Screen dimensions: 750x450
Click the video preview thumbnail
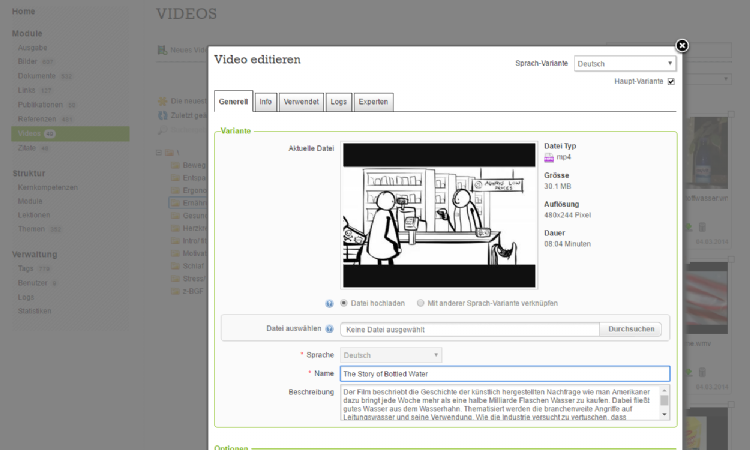pyautogui.click(x=439, y=215)
